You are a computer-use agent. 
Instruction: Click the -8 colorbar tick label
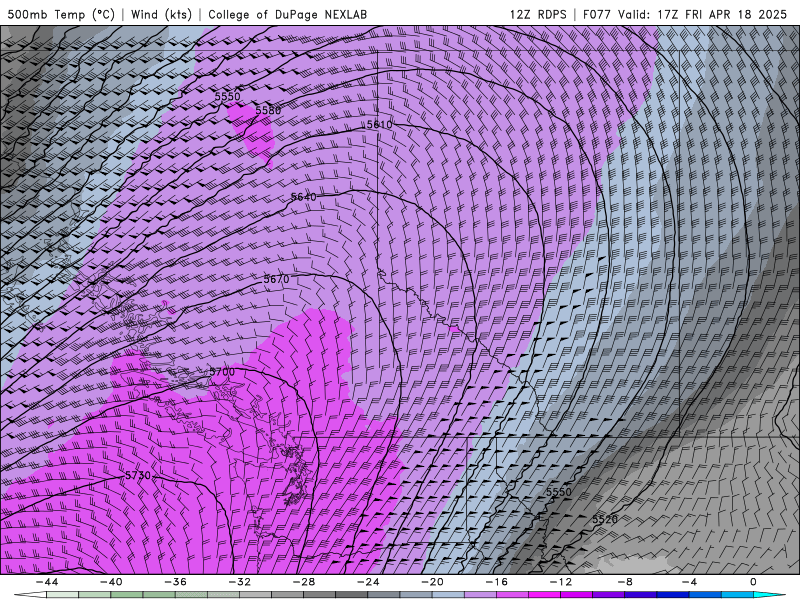click(x=625, y=582)
